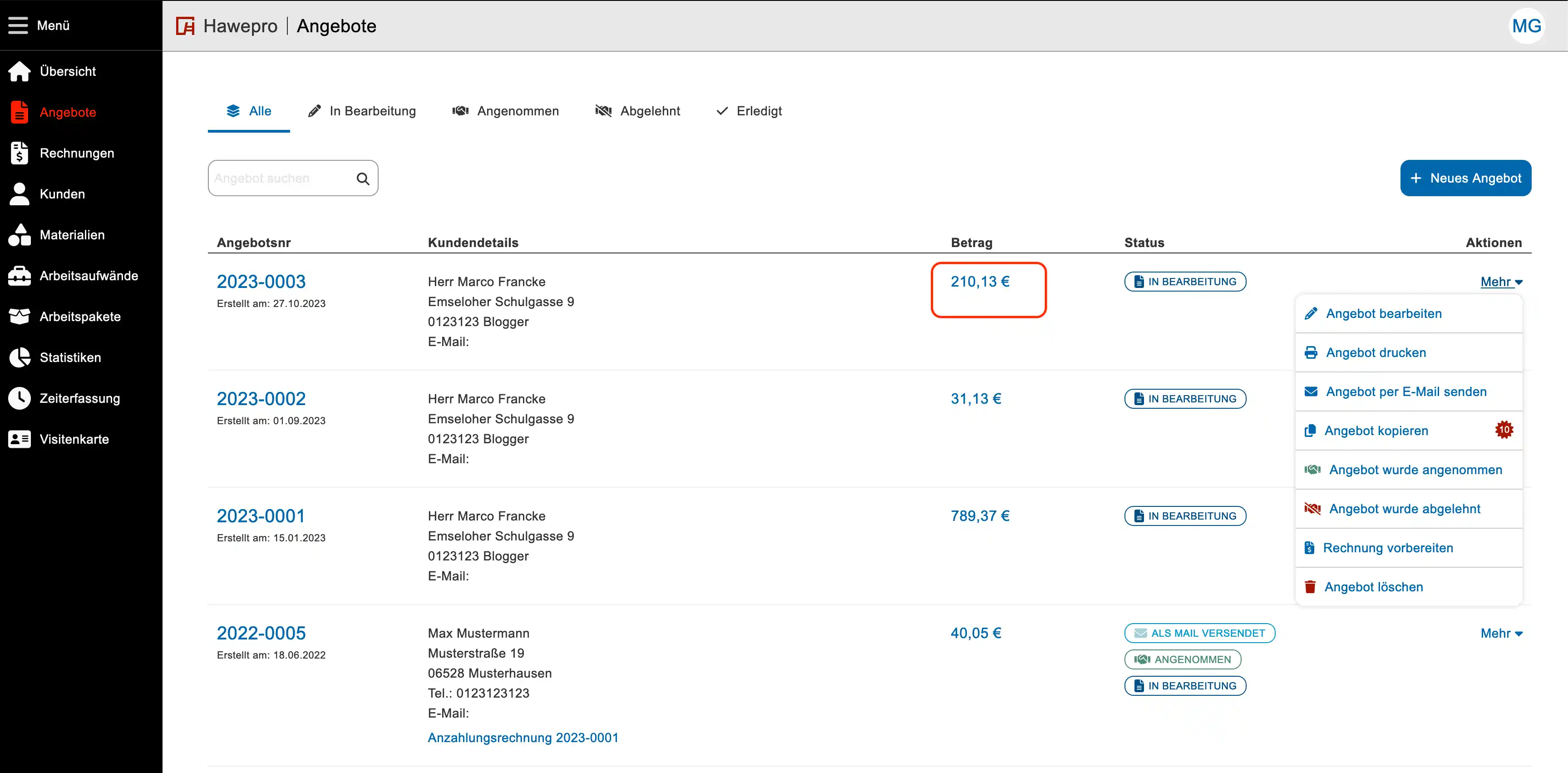Click IN BEARBEITUNG badge of 2023-0002
Image resolution: width=1568 pixels, height=773 pixels.
click(1184, 399)
